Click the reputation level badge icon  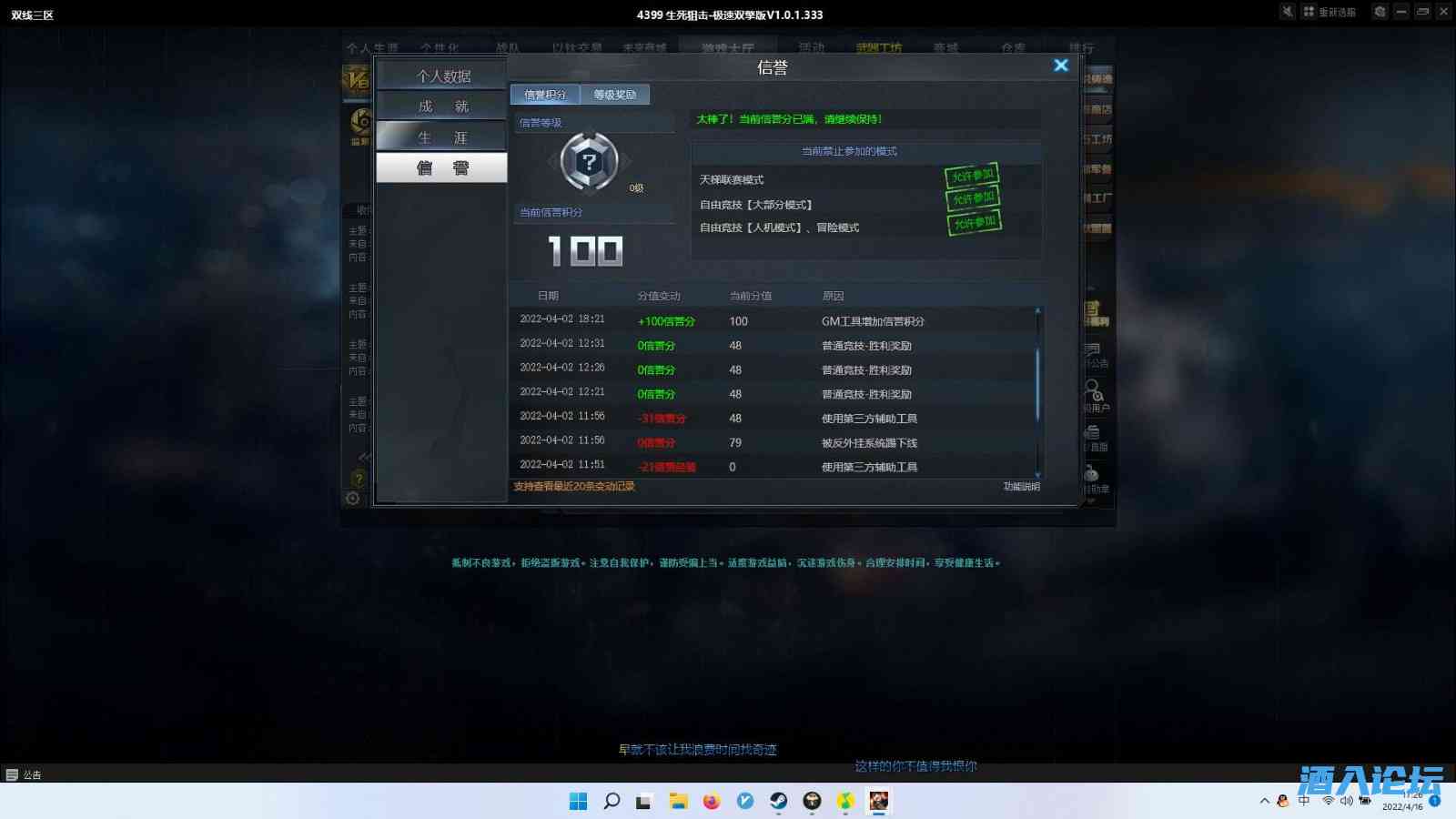pos(590,163)
